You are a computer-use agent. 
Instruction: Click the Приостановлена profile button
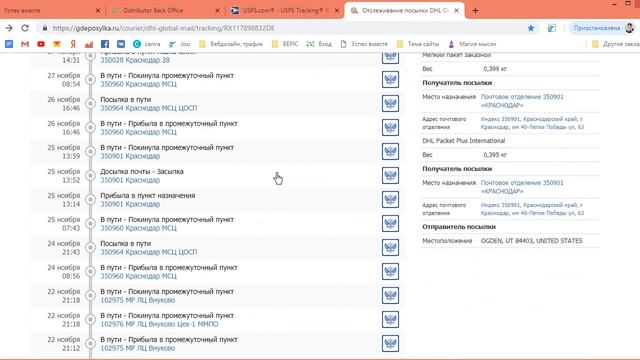pyautogui.click(x=603, y=28)
